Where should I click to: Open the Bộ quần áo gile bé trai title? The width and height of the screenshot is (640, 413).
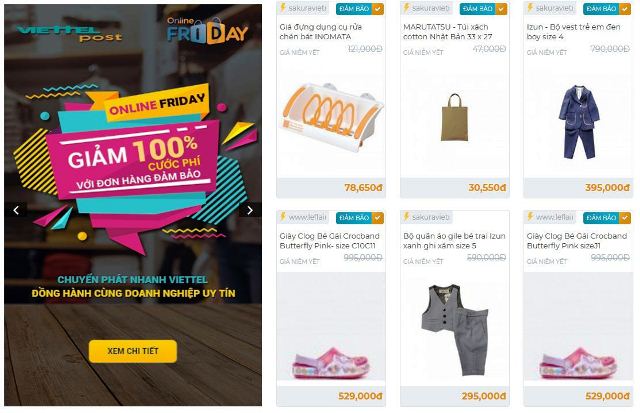454,241
